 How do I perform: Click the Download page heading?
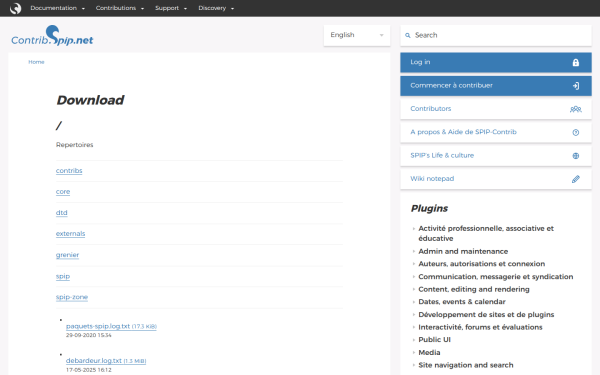click(90, 100)
